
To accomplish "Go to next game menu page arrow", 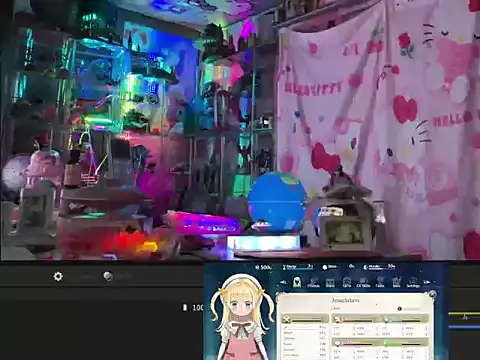I will [427, 282].
